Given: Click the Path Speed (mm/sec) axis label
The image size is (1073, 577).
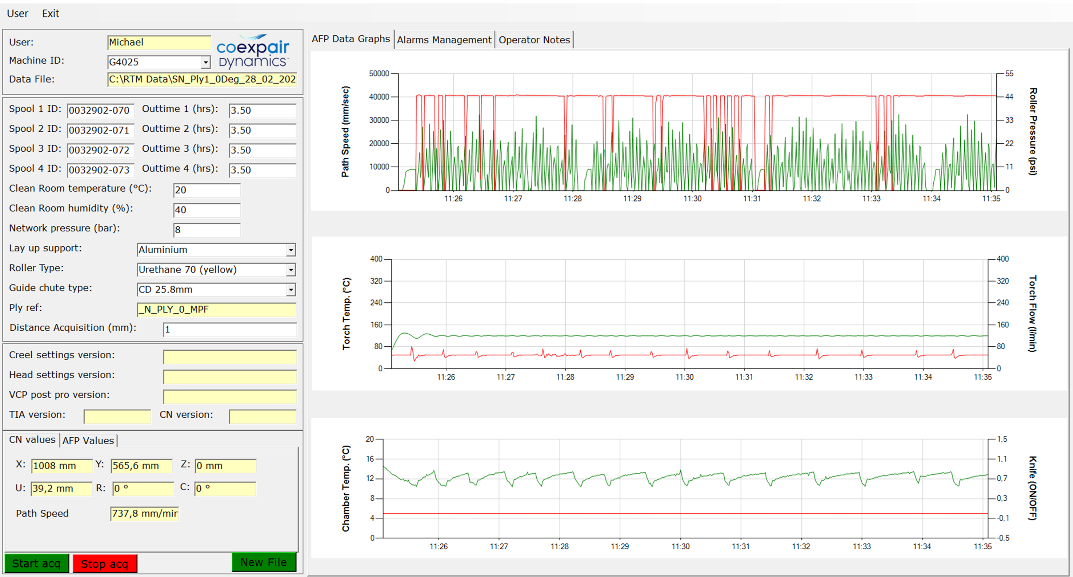Looking at the screenshot, I should (x=346, y=131).
